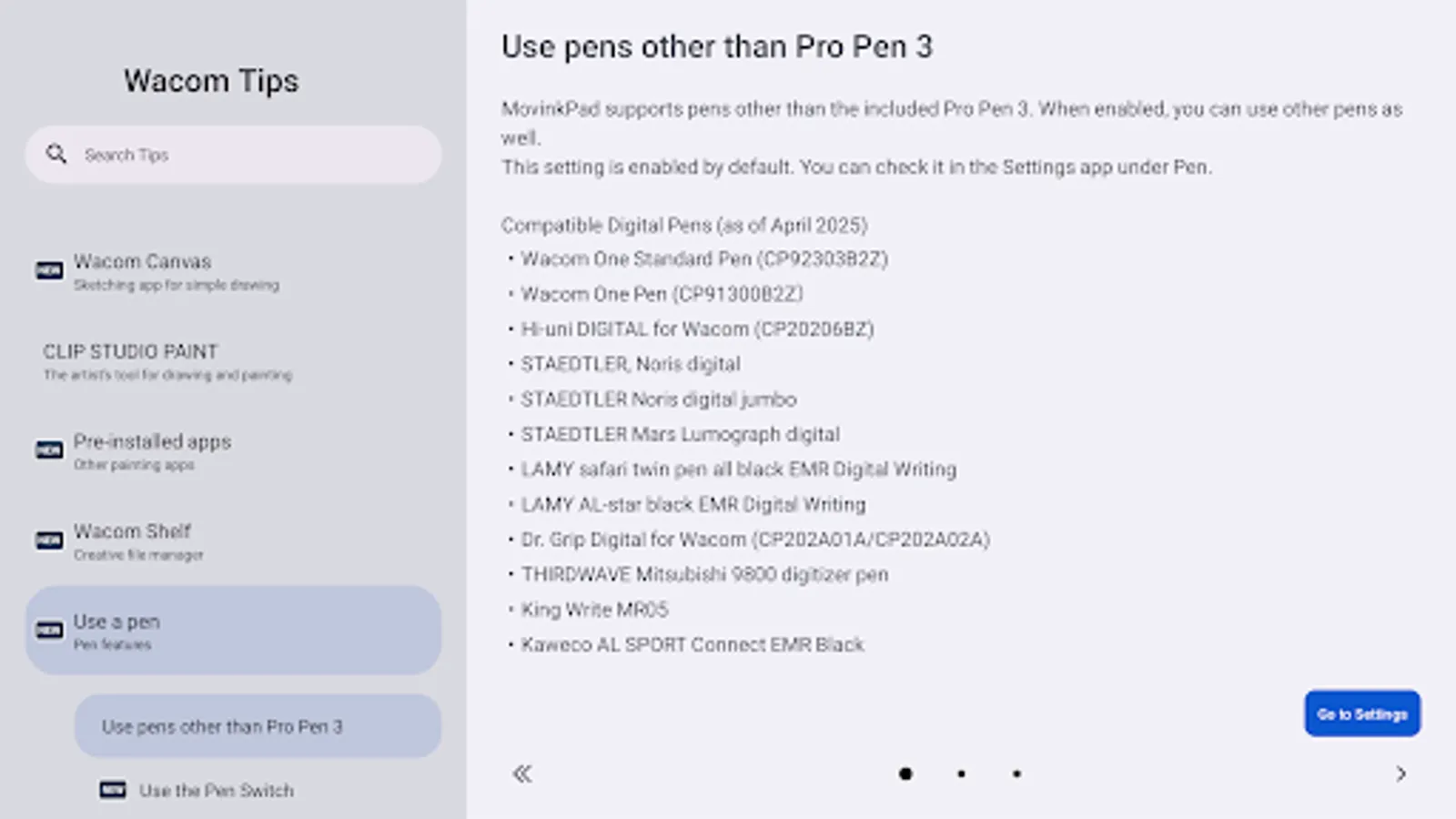Click the NEW badge next to Wacom Shelf
The height and width of the screenshot is (819, 1456).
(48, 540)
